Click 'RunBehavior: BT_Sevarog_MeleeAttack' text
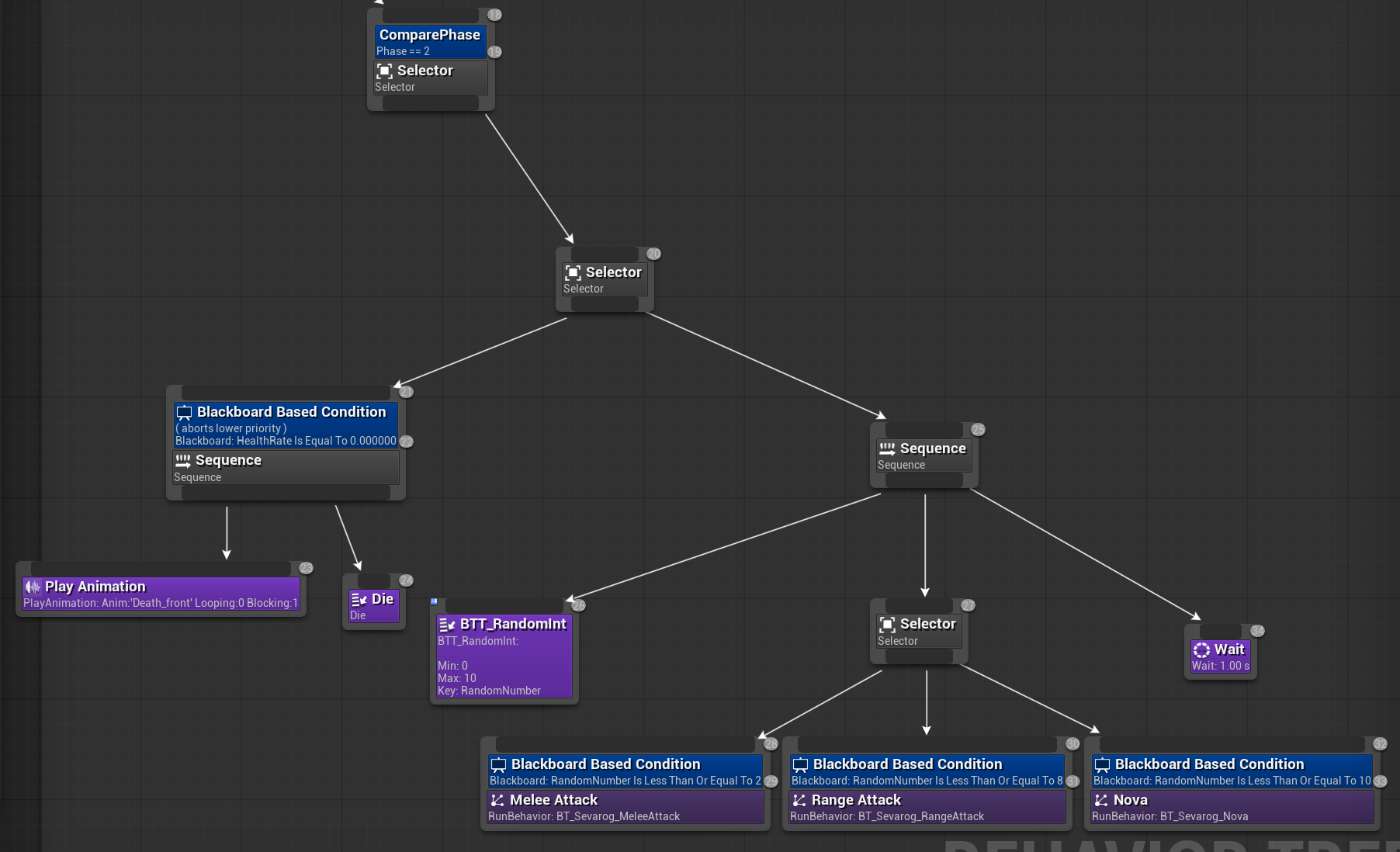Viewport: 1400px width, 852px height. (x=584, y=816)
